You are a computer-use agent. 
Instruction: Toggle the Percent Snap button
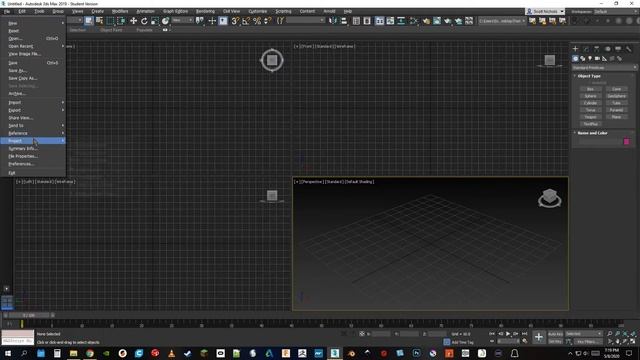pyautogui.click(x=257, y=21)
